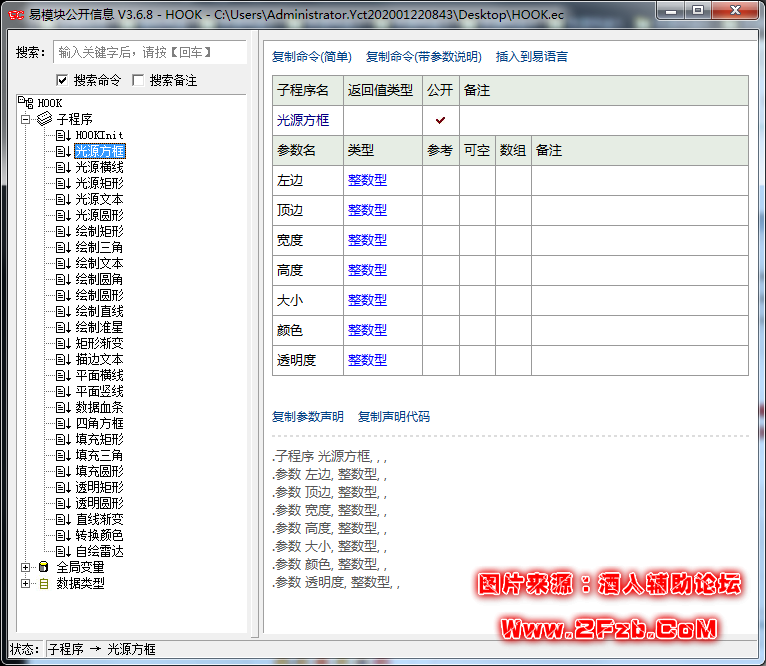Viewport: 766px width, 666px height.
Task: Collapse the 子程序 tree node
Action: click(x=26, y=119)
